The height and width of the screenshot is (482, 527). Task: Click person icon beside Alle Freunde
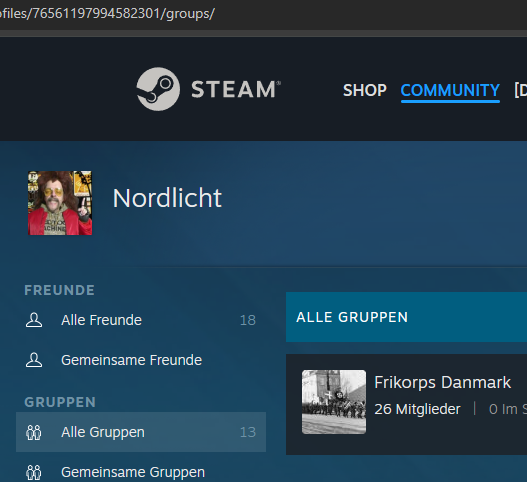pos(34,320)
